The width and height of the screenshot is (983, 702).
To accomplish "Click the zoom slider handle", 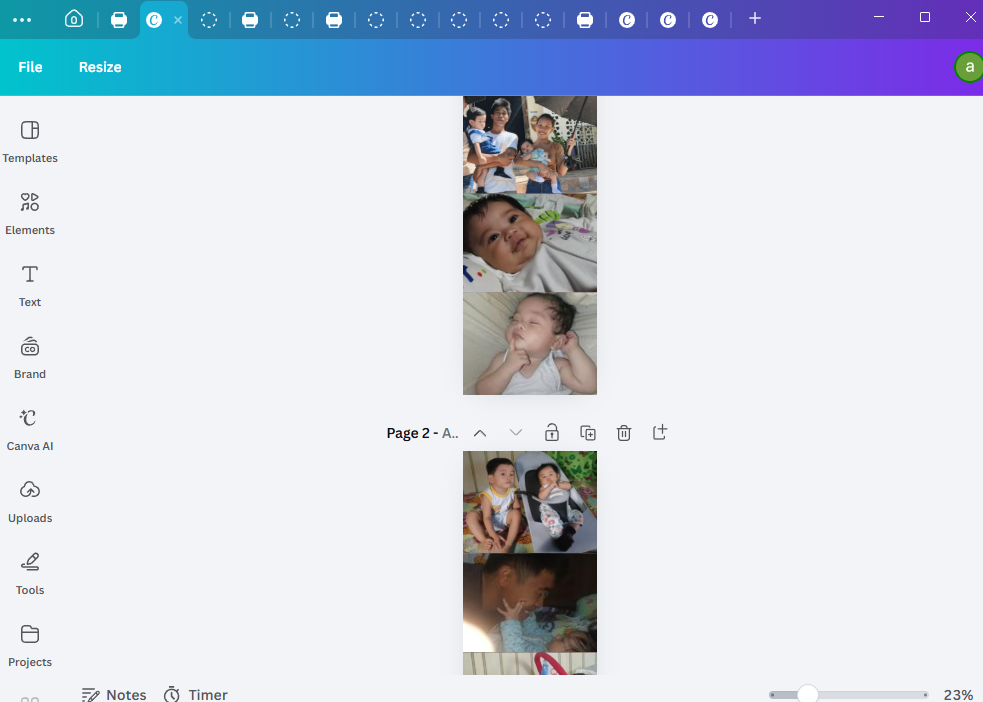I will (807, 694).
